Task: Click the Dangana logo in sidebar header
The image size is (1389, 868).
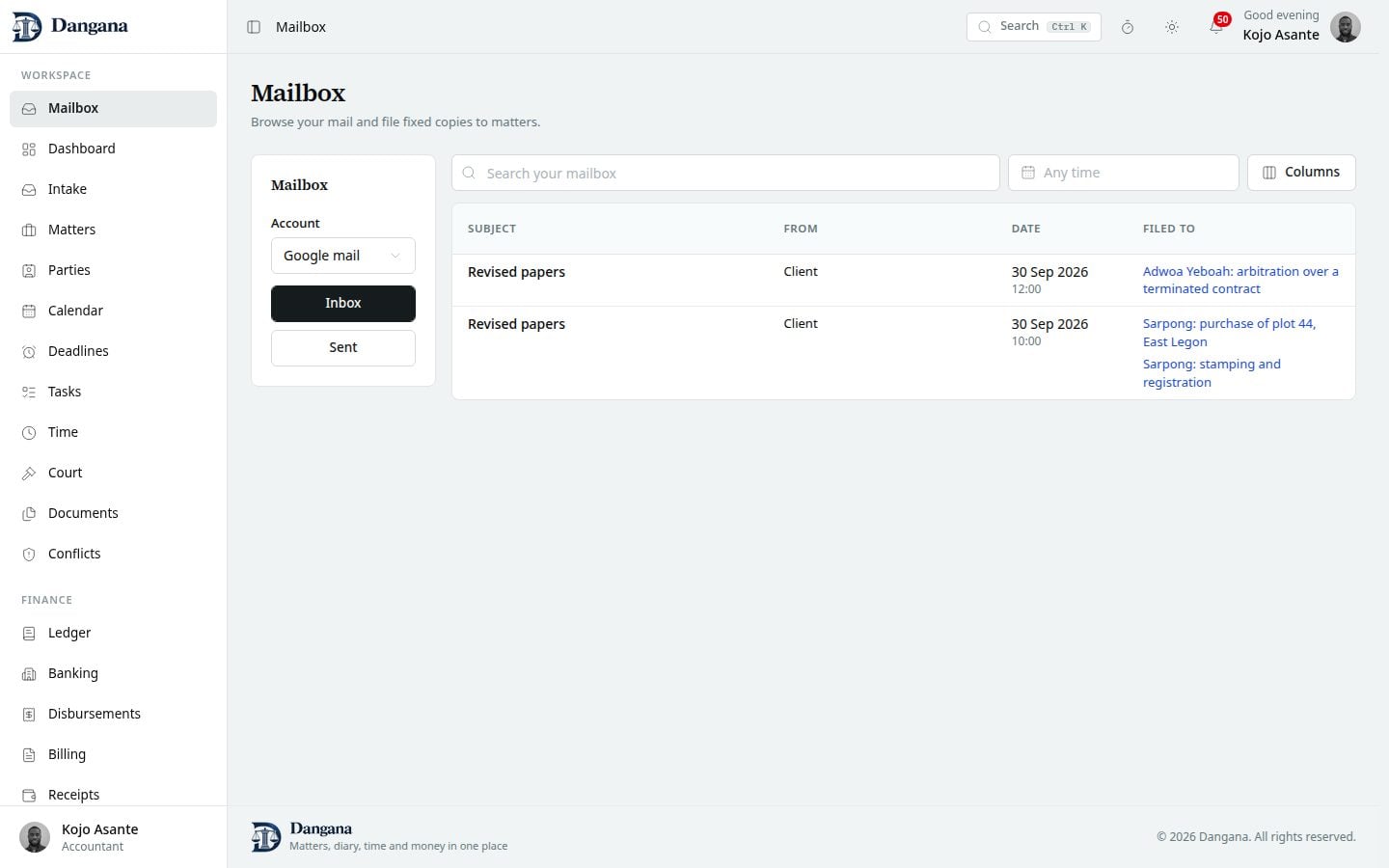Action: [70, 27]
